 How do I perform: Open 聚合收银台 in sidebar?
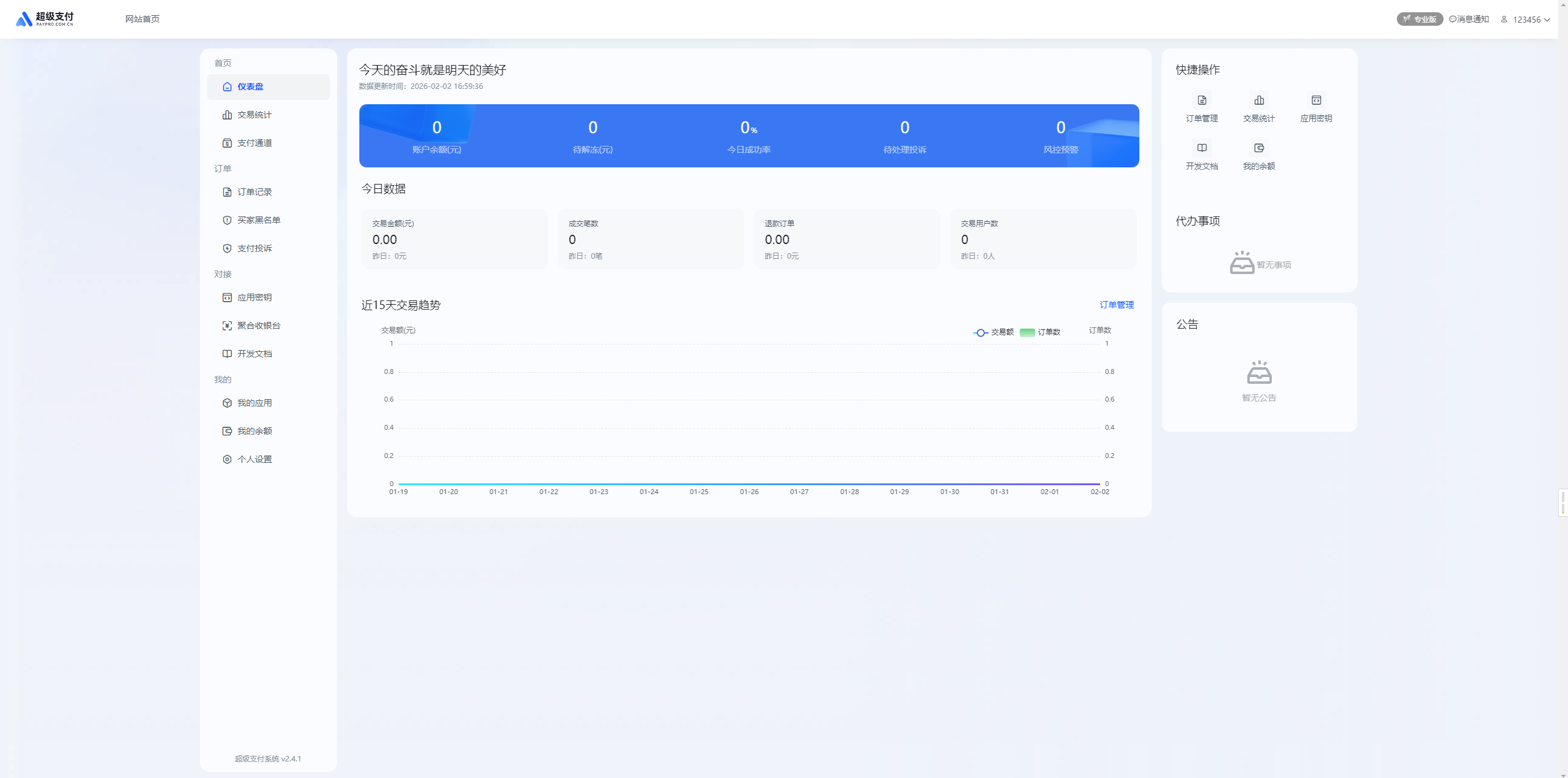click(258, 326)
